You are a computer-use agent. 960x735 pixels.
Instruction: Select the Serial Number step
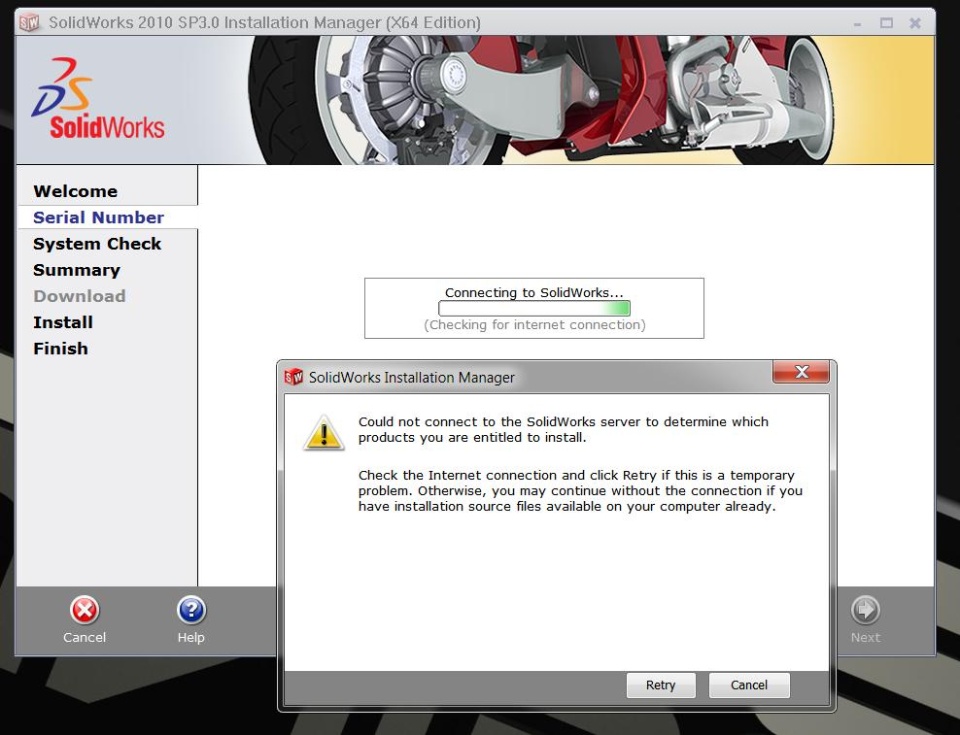pos(99,217)
